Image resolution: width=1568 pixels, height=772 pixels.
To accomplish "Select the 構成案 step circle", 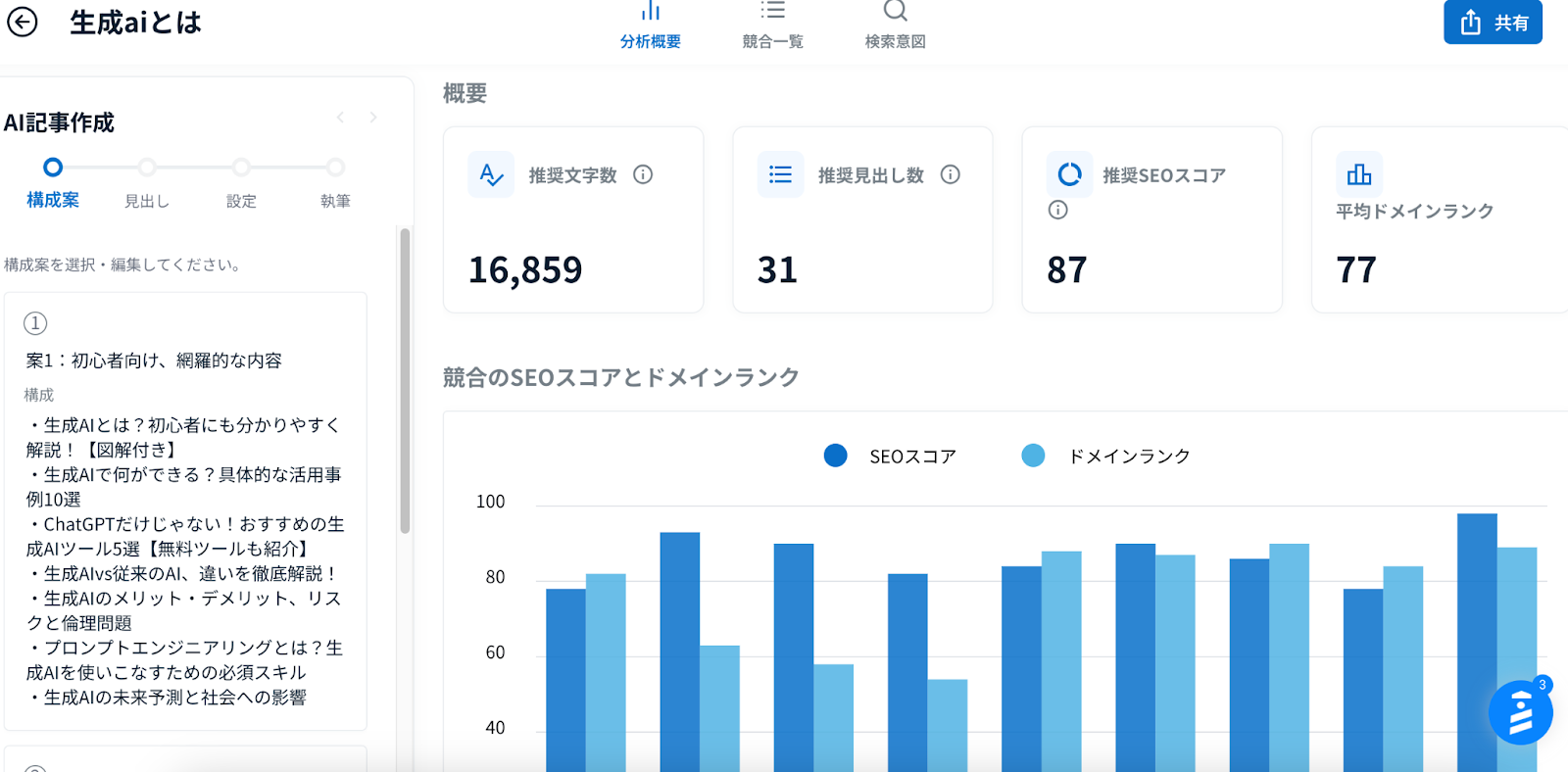I will (53, 168).
